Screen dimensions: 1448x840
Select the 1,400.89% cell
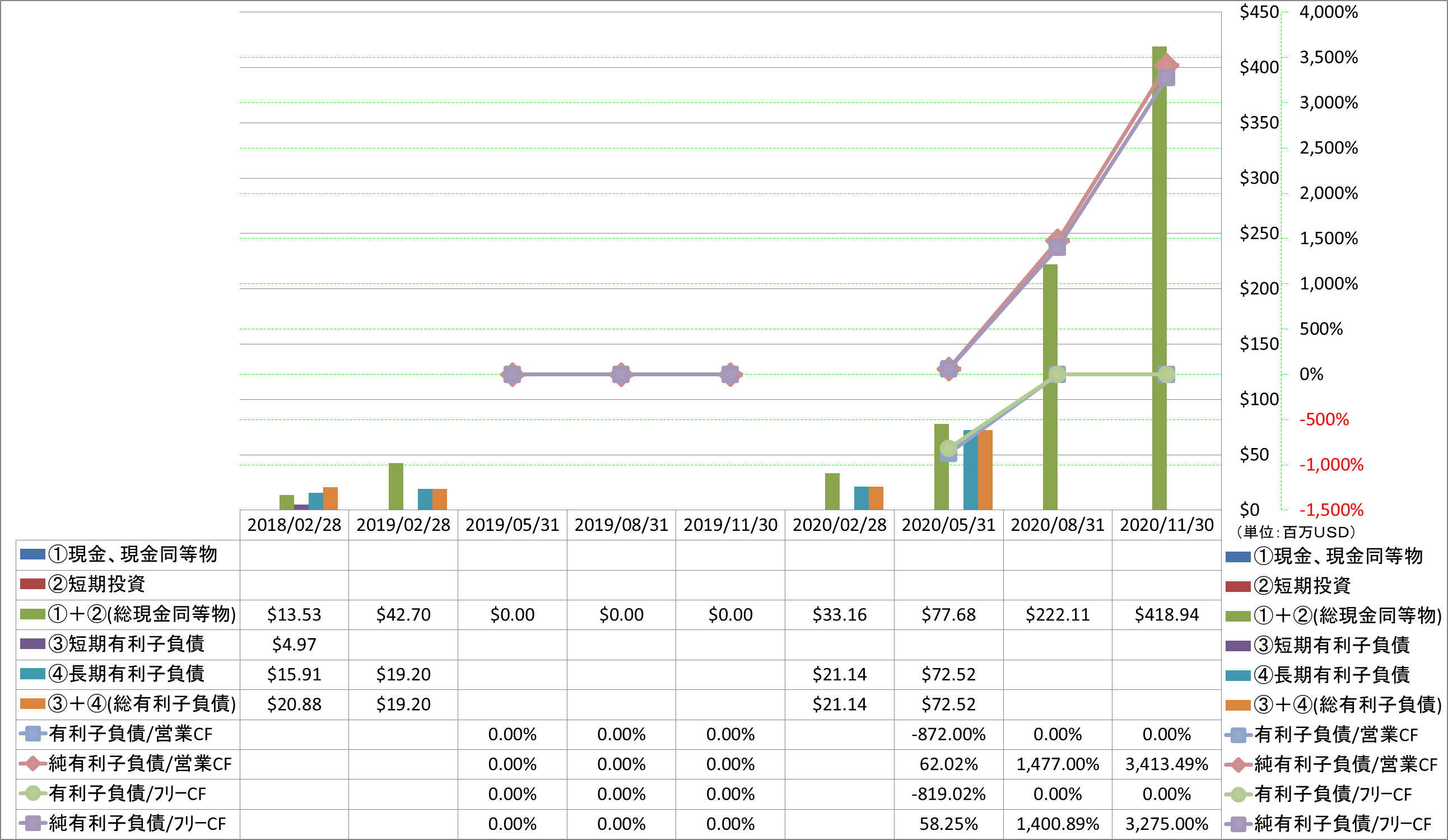[1058, 824]
